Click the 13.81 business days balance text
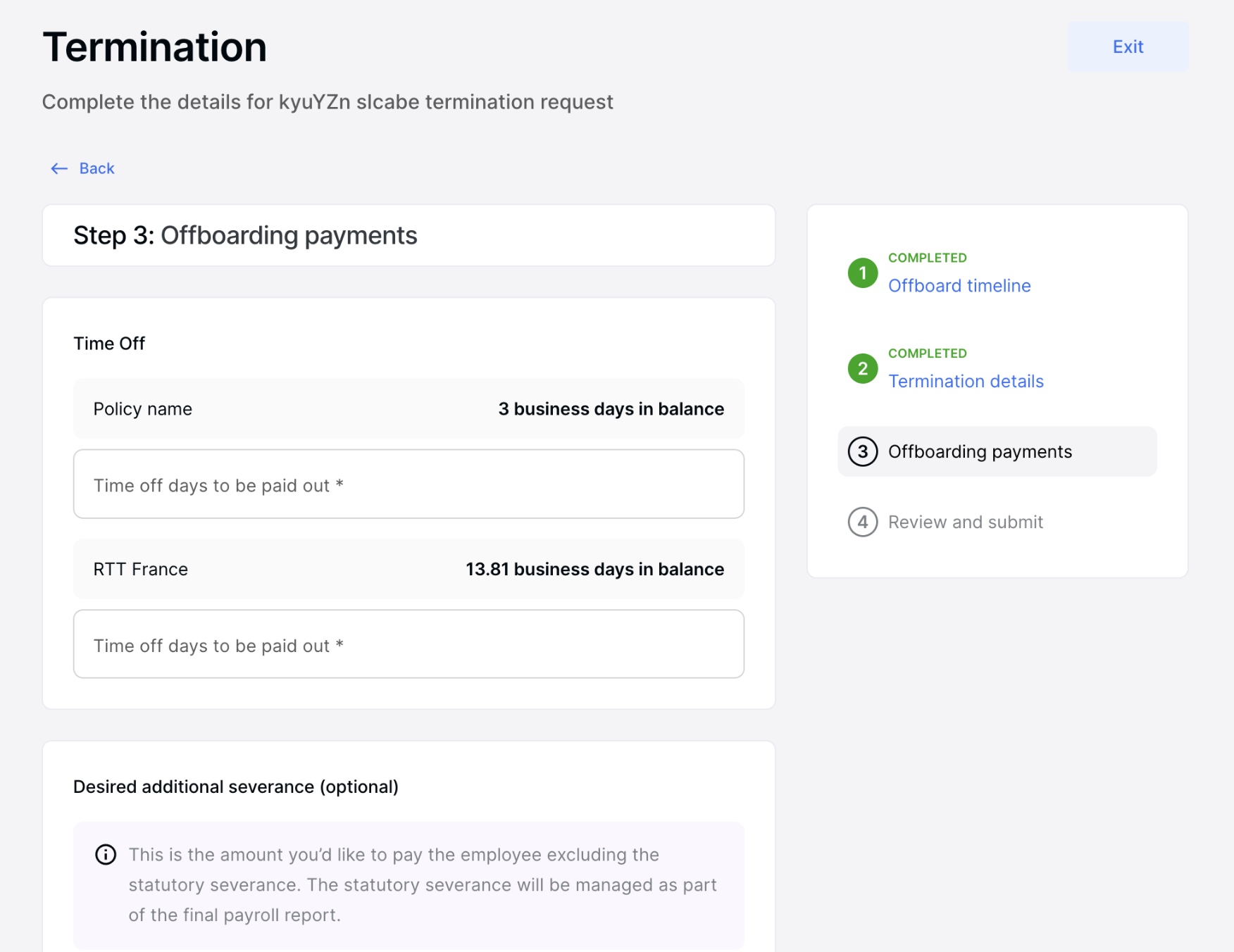Image resolution: width=1234 pixels, height=952 pixels. pos(594,569)
